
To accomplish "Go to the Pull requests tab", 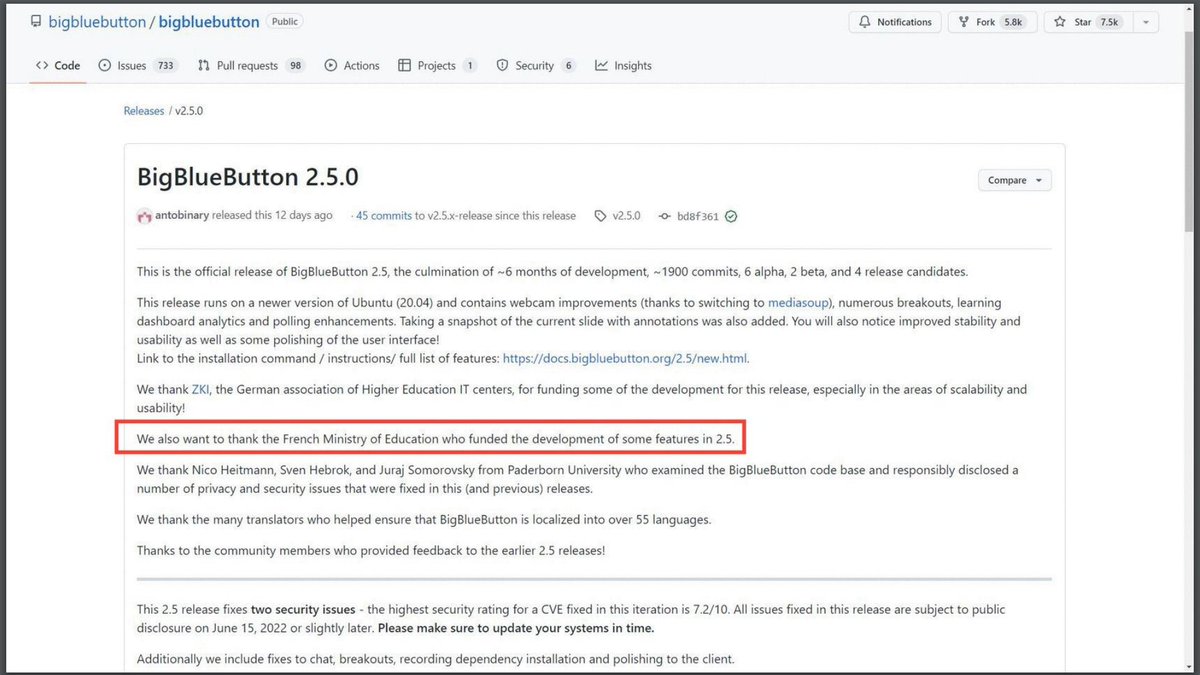I will coord(251,66).
